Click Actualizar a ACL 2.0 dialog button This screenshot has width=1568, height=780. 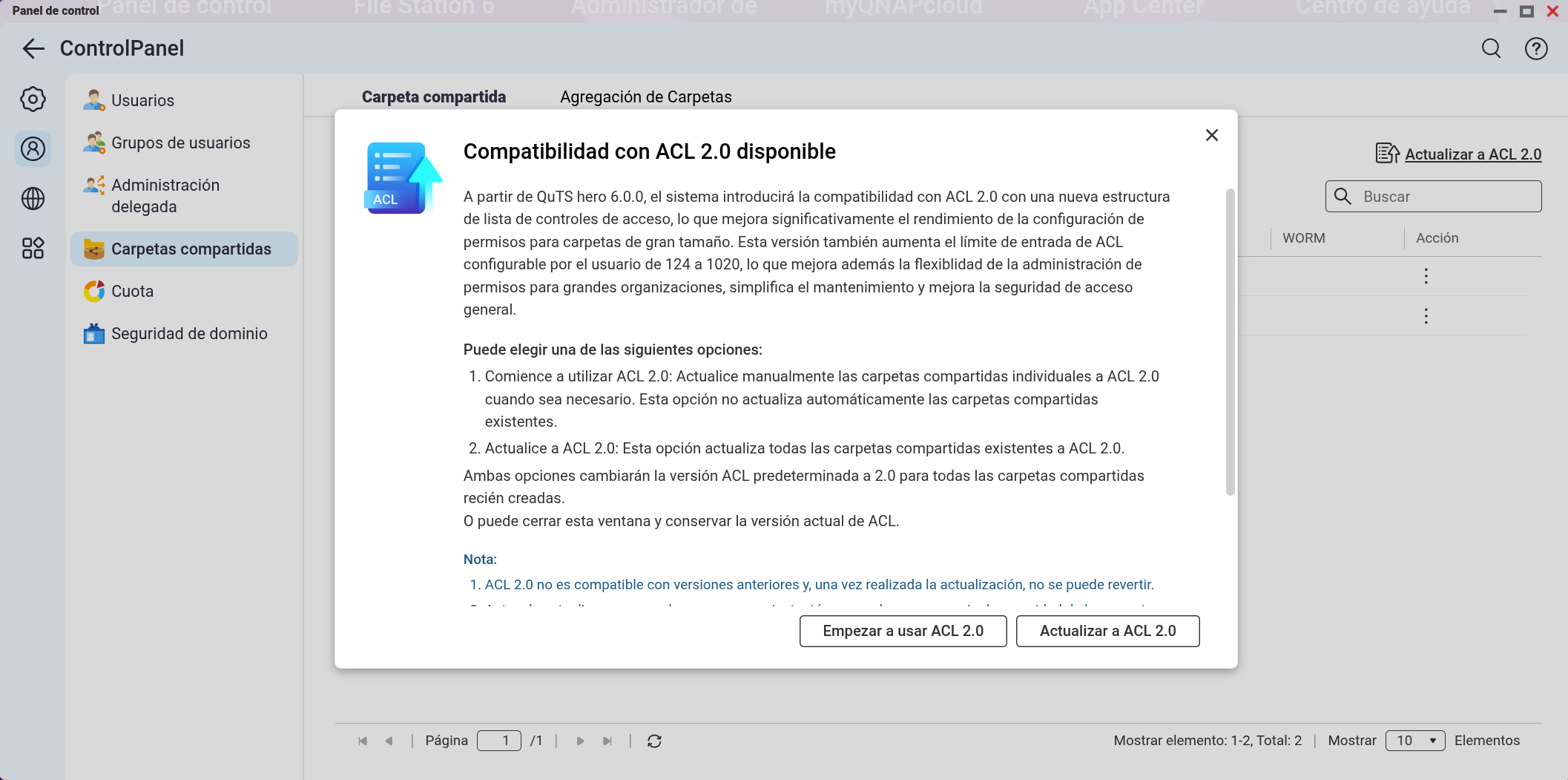1107,631
